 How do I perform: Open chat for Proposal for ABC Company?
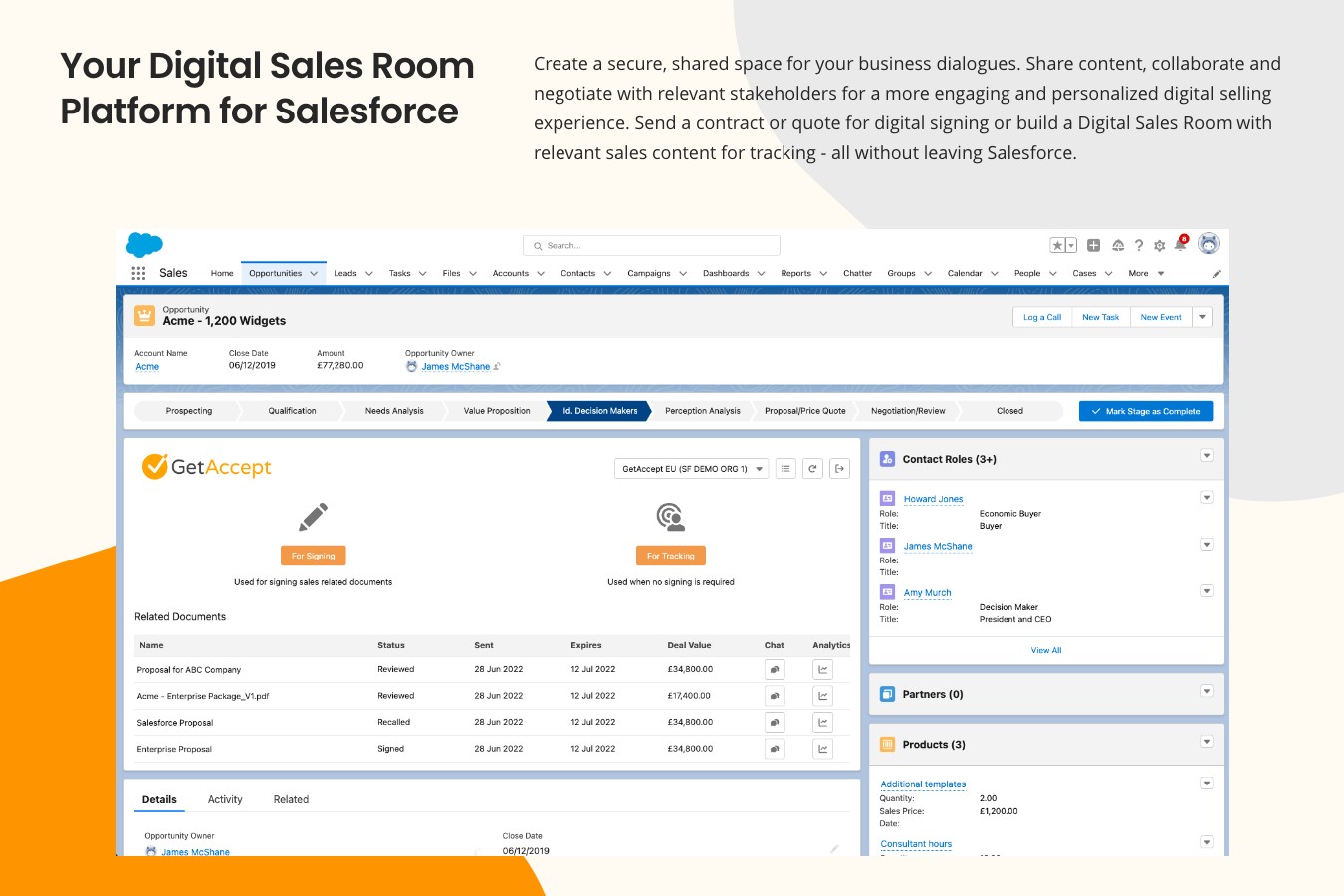(775, 670)
